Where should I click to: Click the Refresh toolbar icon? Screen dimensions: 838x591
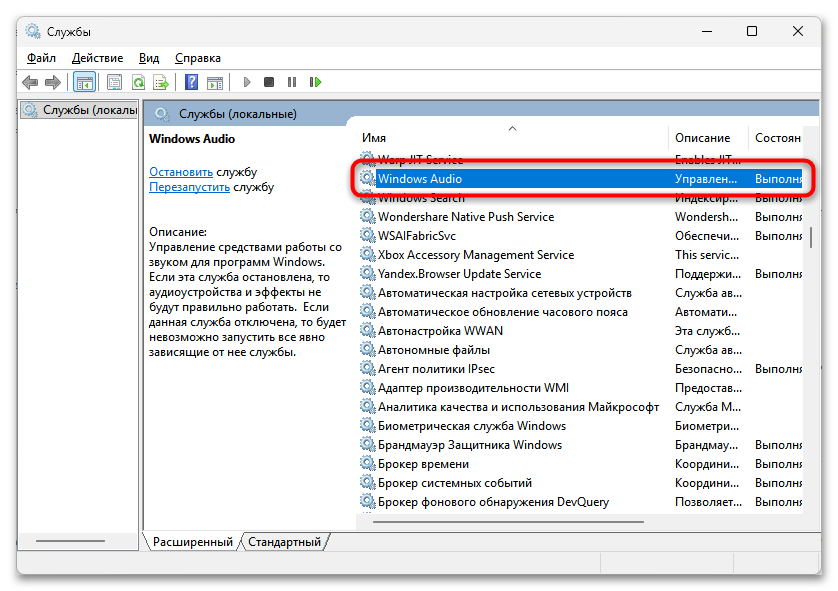tap(137, 82)
